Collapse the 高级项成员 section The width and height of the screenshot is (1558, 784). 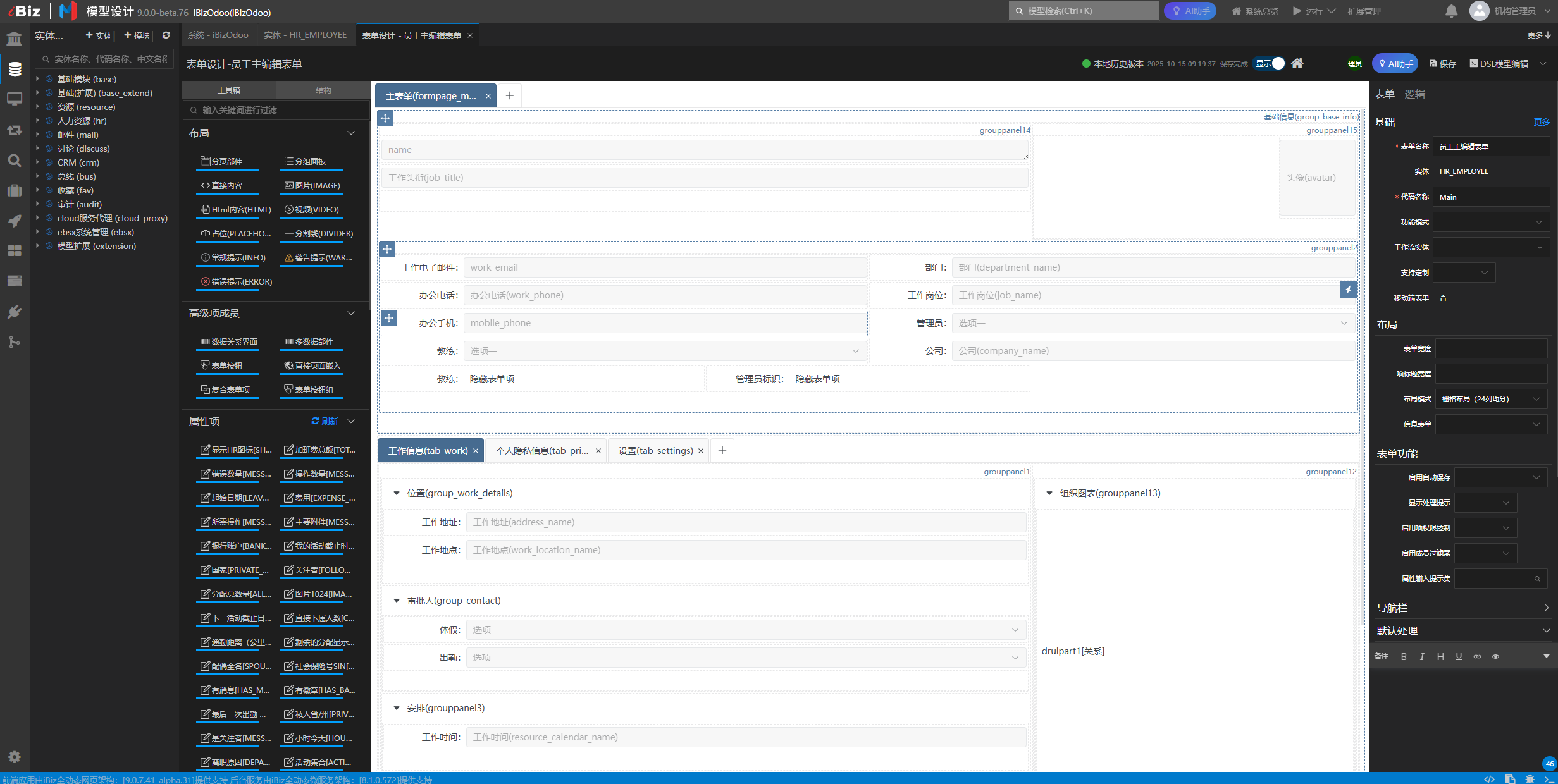[x=351, y=314]
